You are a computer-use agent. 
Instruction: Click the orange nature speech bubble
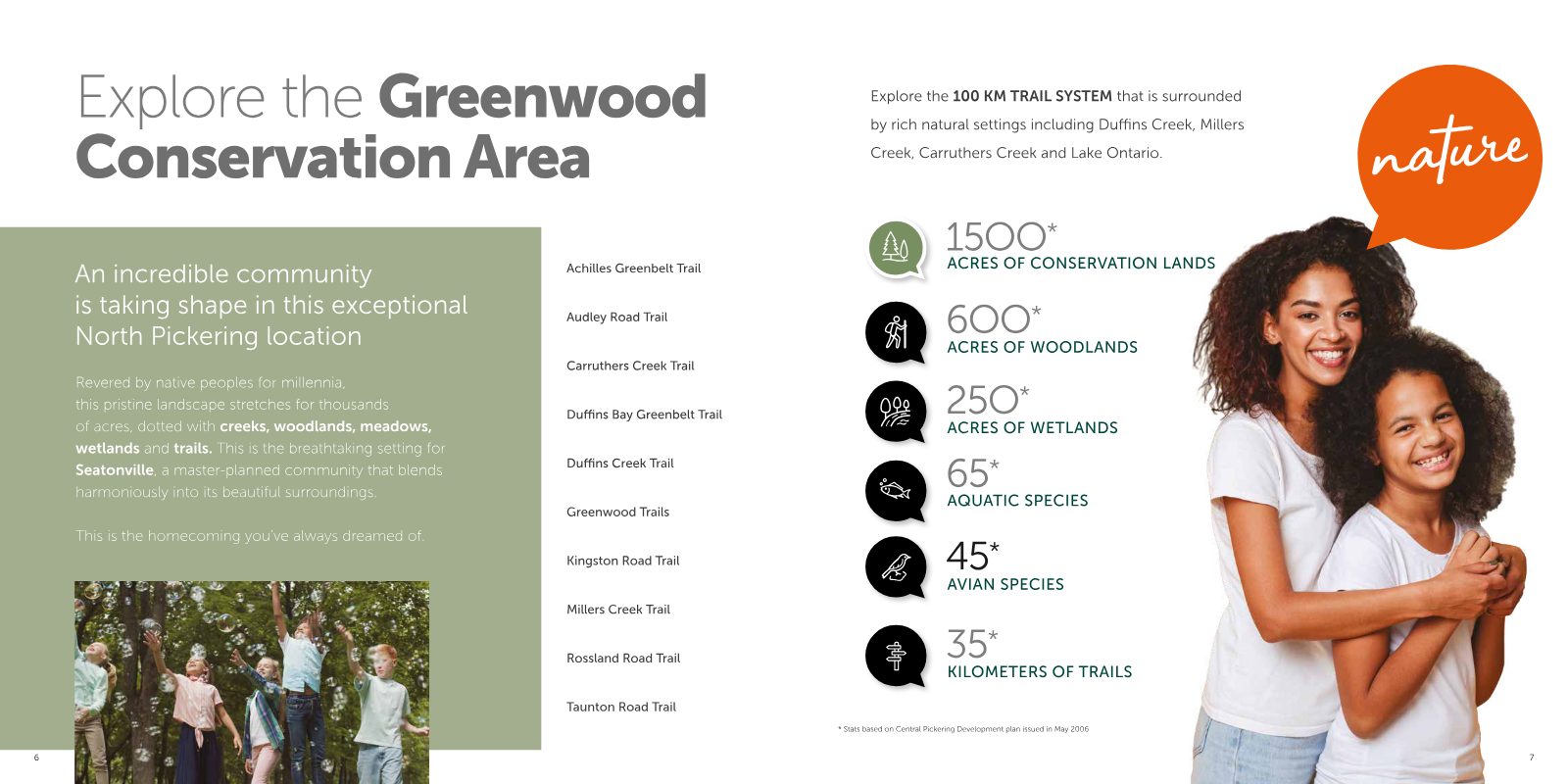click(x=1449, y=157)
